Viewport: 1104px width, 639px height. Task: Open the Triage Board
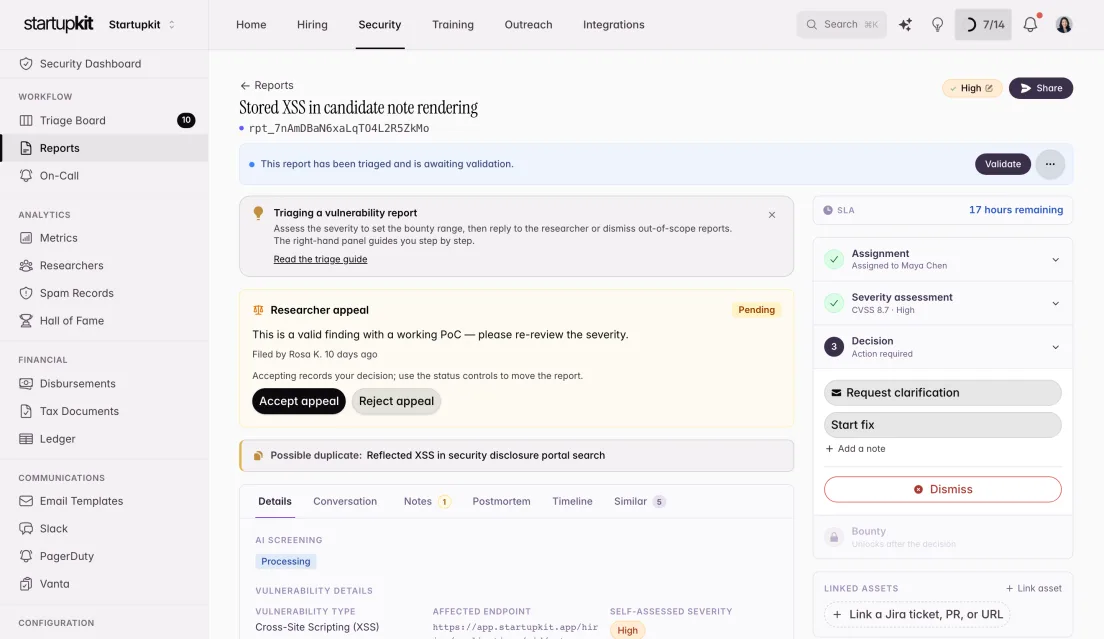coord(104,120)
